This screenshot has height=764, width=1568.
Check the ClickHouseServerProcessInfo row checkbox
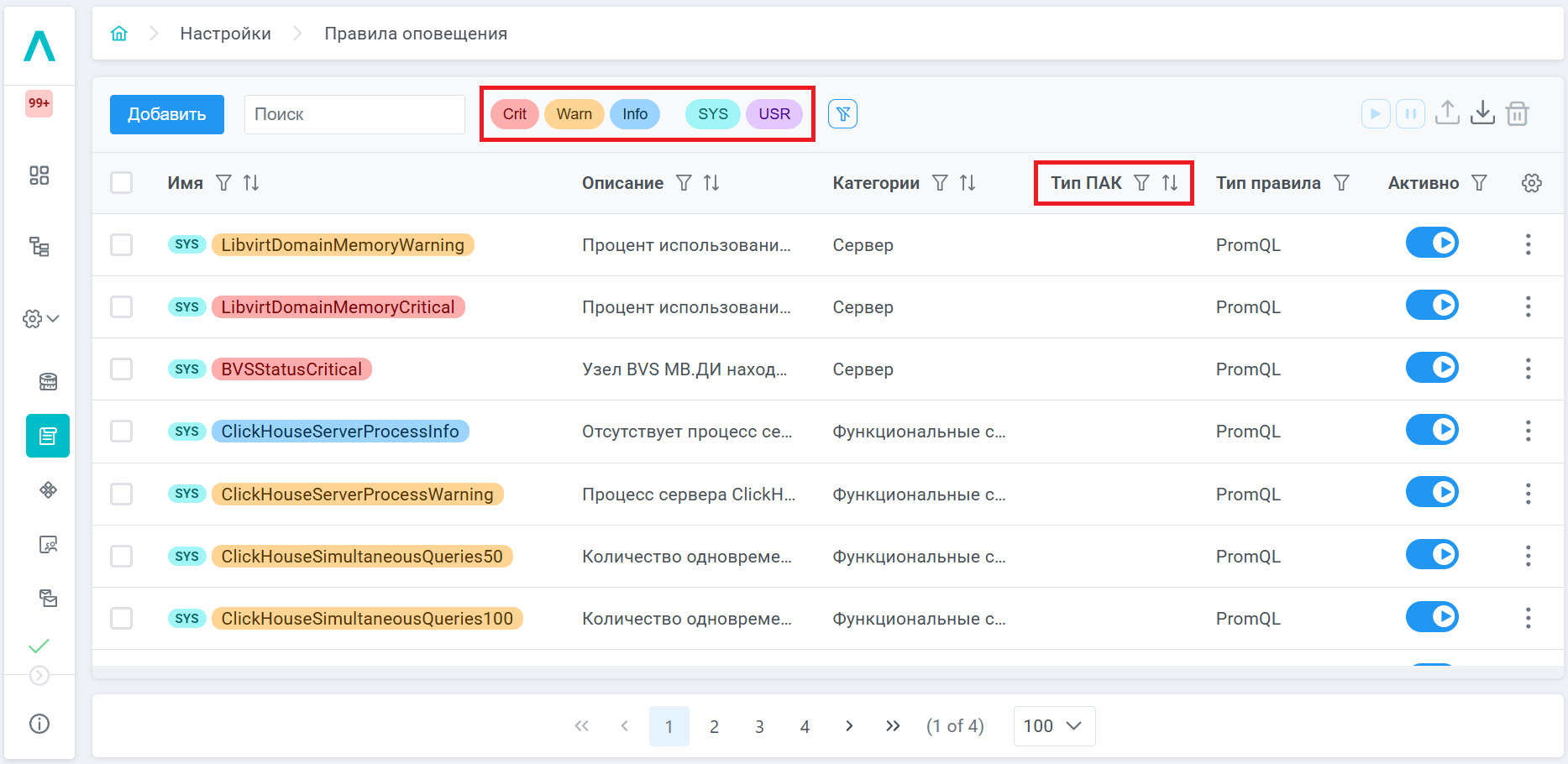tap(122, 432)
